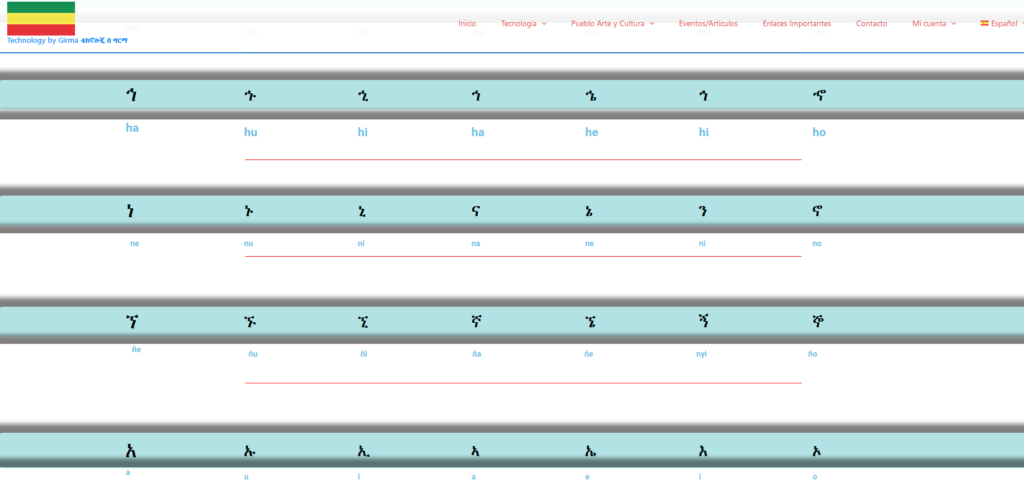This screenshot has width=1024, height=490.
Task: Click the Amharic character above 'ho'
Action: [x=820, y=96]
